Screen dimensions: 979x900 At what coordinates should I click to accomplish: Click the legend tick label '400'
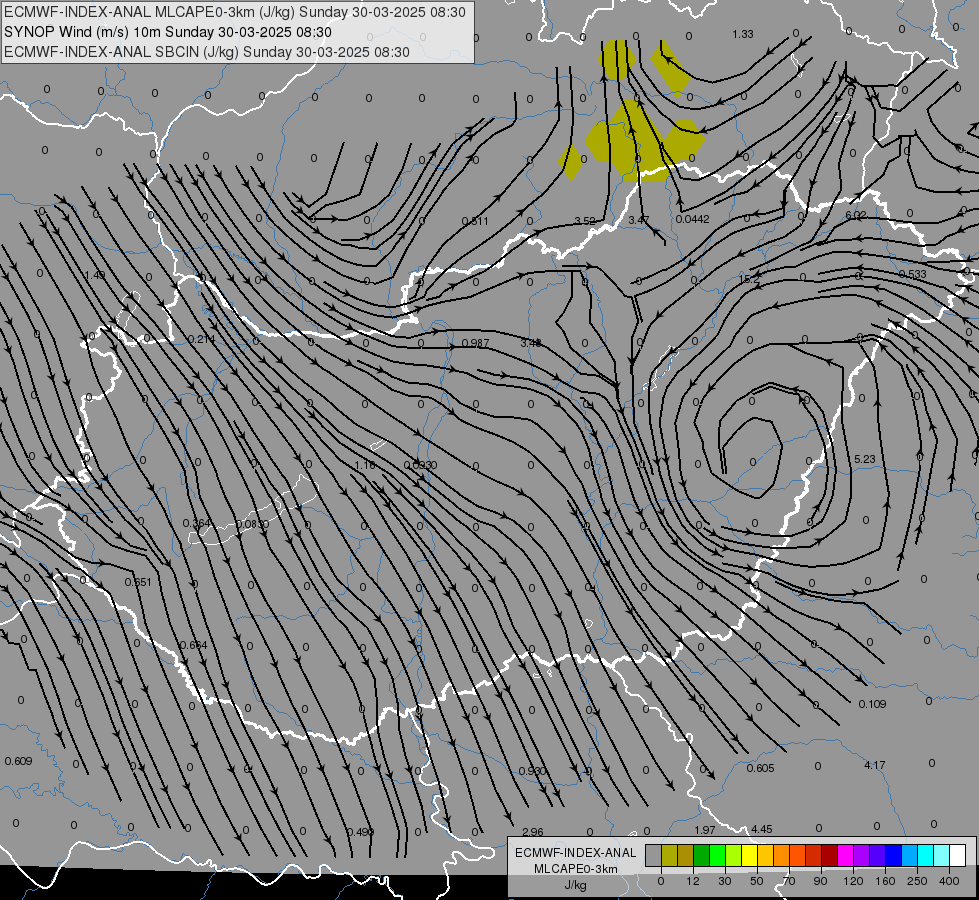coord(949,881)
